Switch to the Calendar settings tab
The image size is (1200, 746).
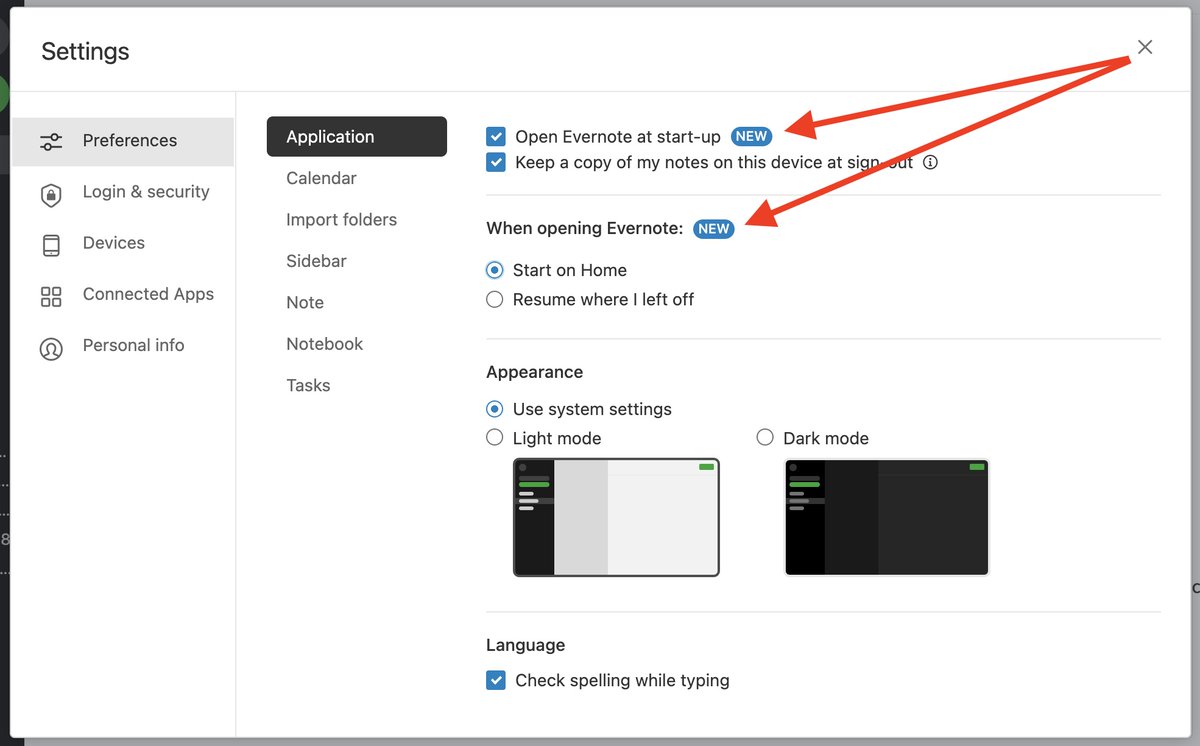(x=321, y=178)
